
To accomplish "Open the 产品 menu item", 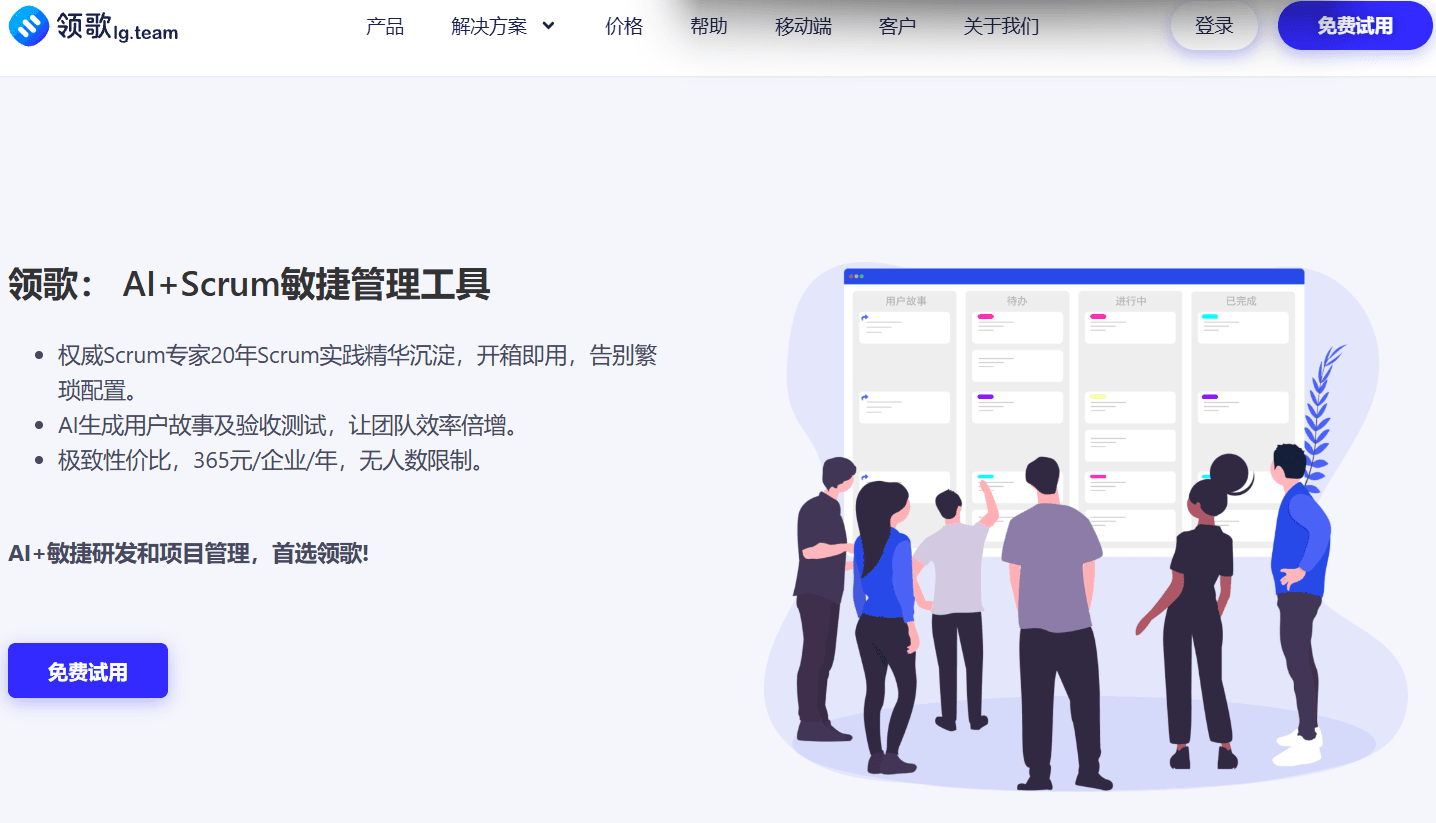I will tap(385, 27).
